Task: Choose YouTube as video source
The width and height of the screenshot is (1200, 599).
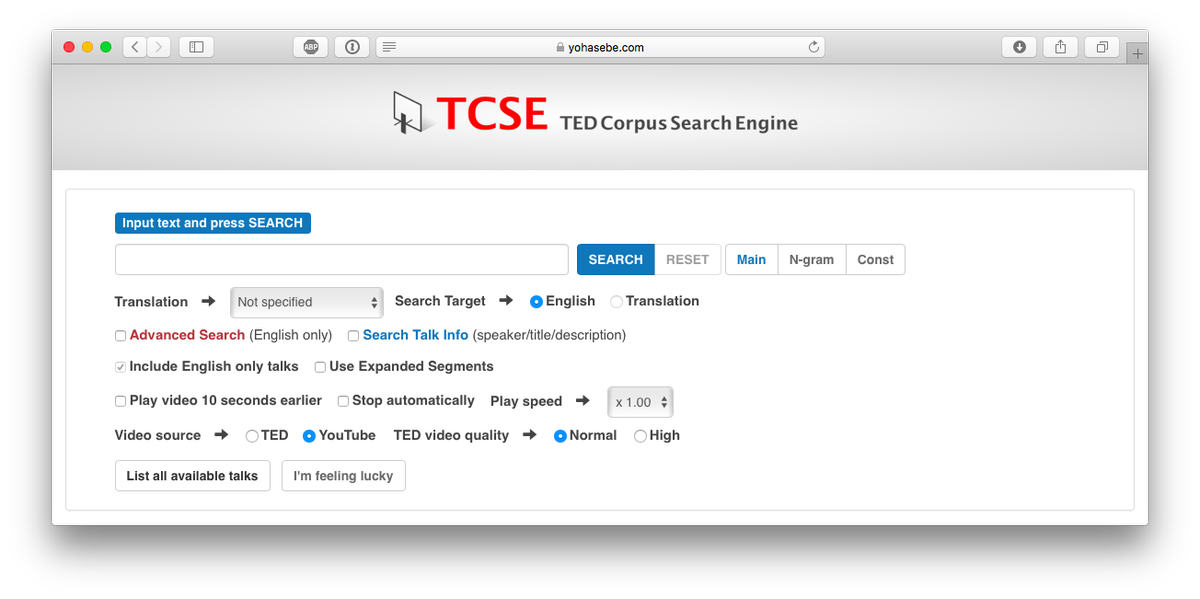Action: [x=309, y=436]
